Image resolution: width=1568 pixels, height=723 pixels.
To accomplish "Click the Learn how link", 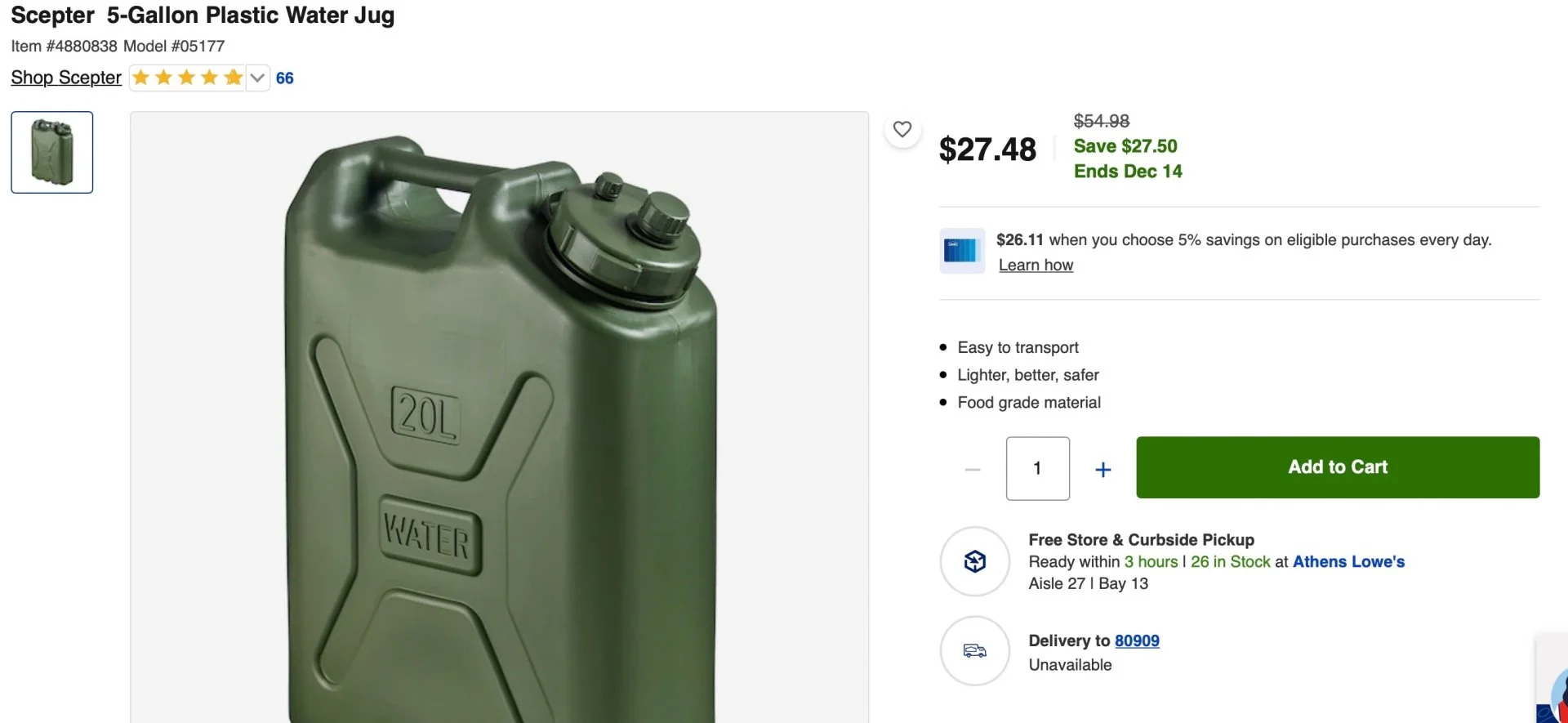I will (1036, 266).
